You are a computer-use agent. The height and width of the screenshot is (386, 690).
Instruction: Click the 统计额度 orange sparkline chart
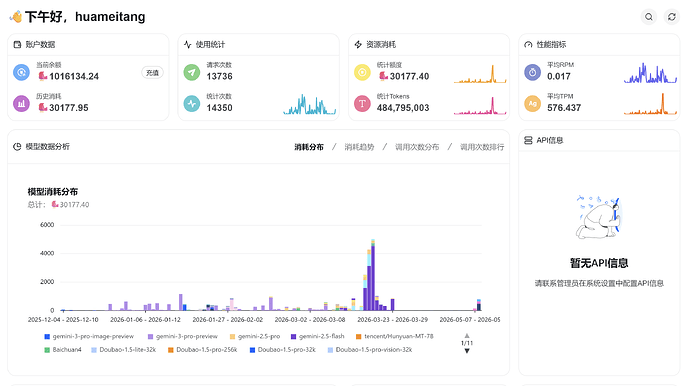[480, 74]
